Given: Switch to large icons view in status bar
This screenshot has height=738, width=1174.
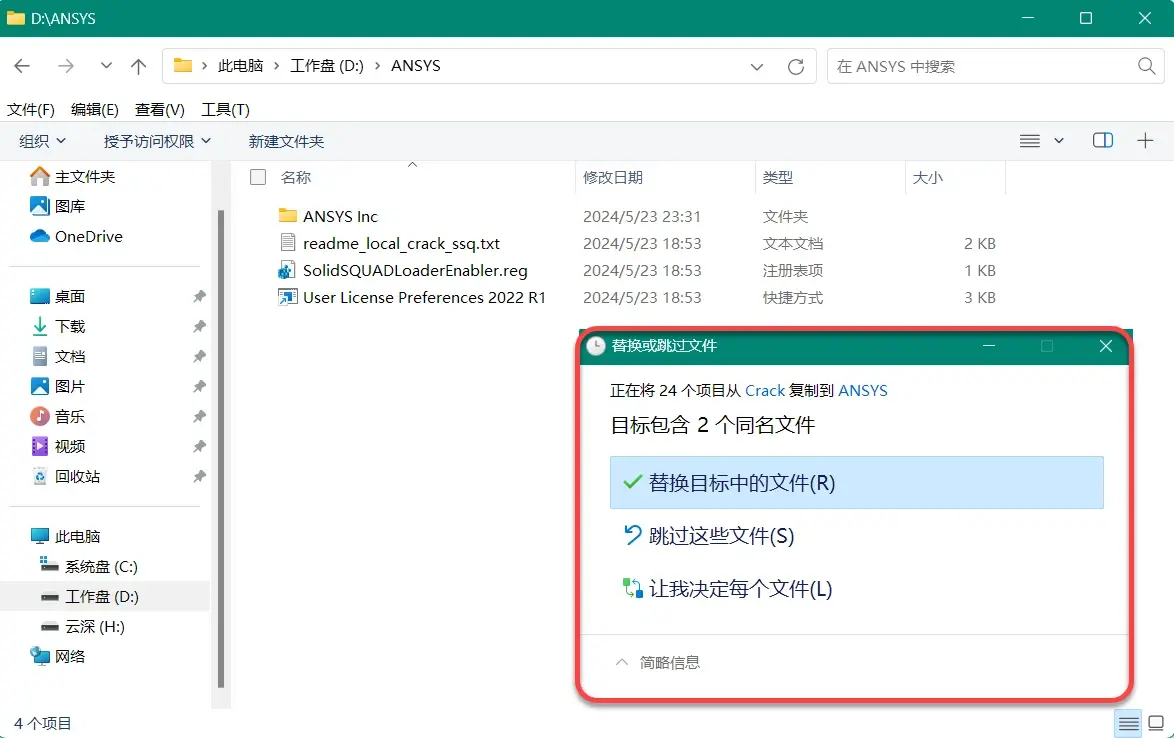Looking at the screenshot, I should click(x=1156, y=724).
